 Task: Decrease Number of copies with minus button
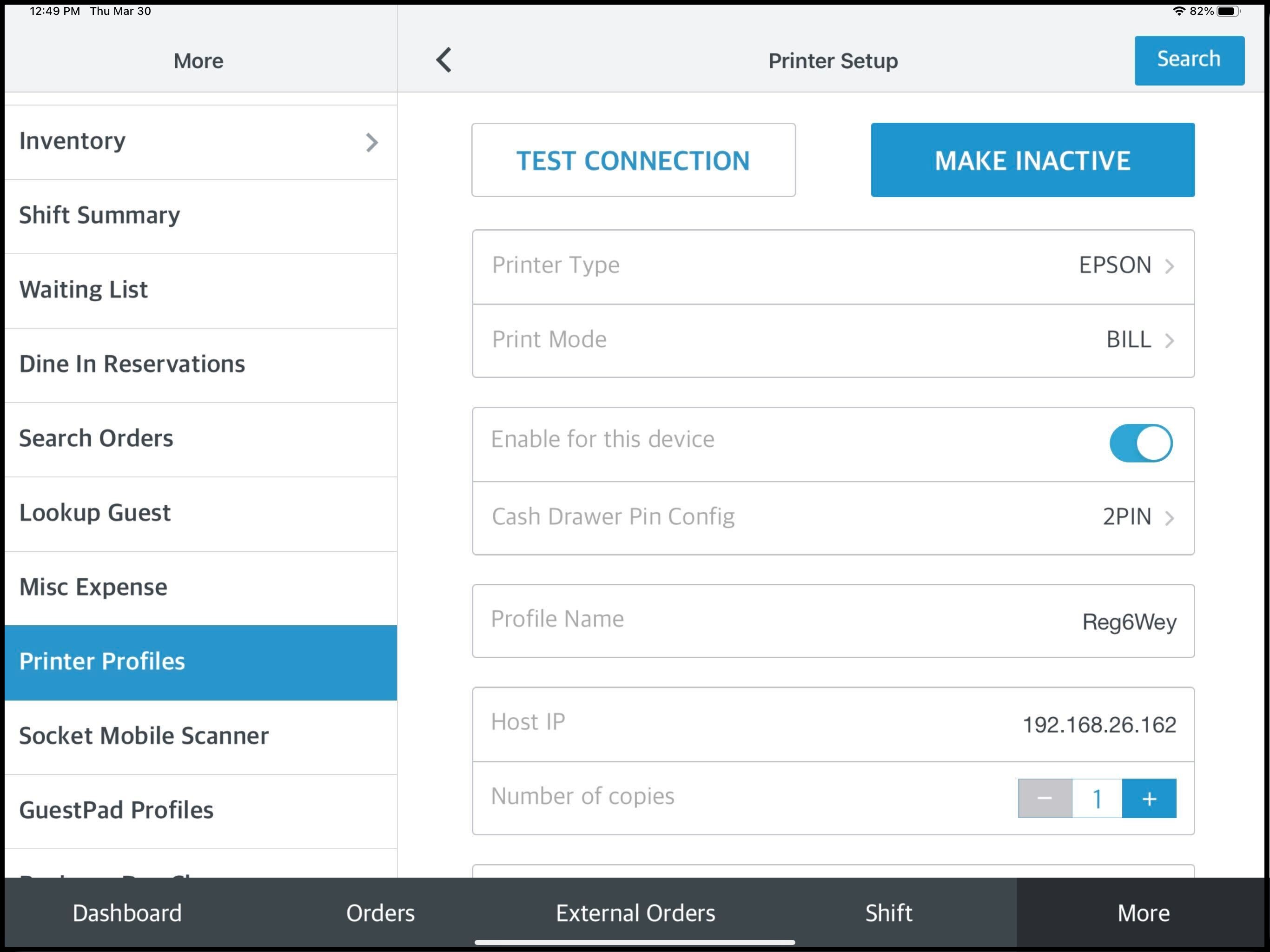pos(1045,798)
